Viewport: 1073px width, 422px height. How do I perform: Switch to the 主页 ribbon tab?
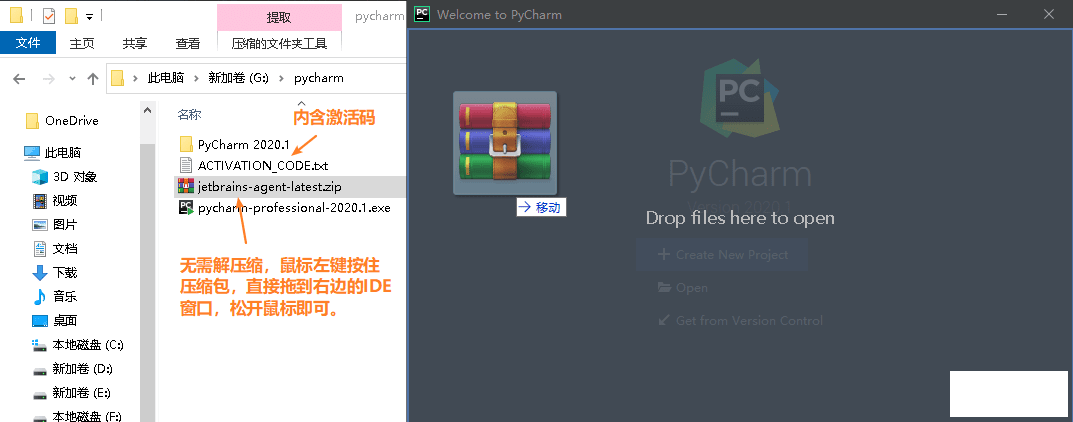82,43
